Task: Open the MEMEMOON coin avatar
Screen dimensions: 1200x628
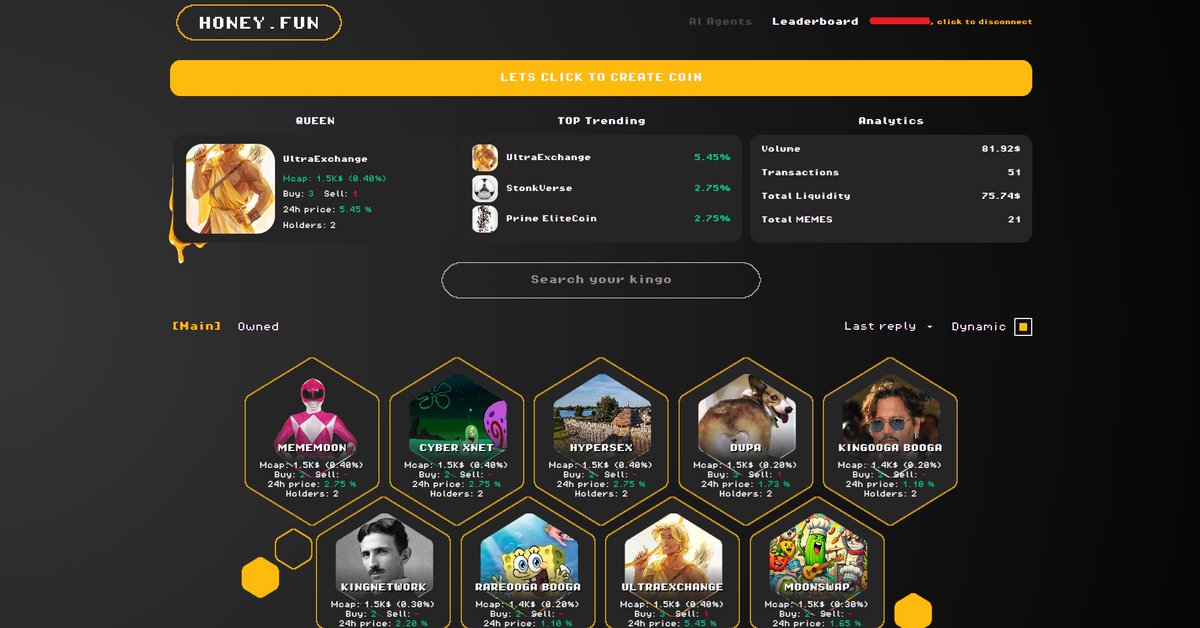Action: (313, 410)
